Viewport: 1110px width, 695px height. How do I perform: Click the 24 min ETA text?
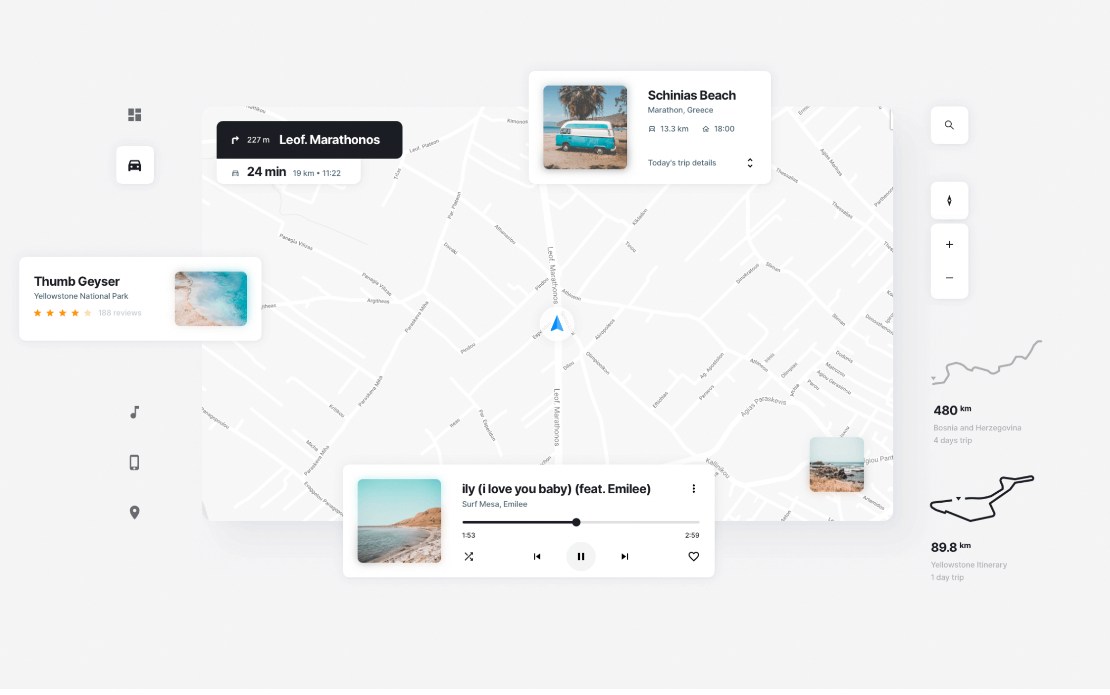[x=266, y=172]
